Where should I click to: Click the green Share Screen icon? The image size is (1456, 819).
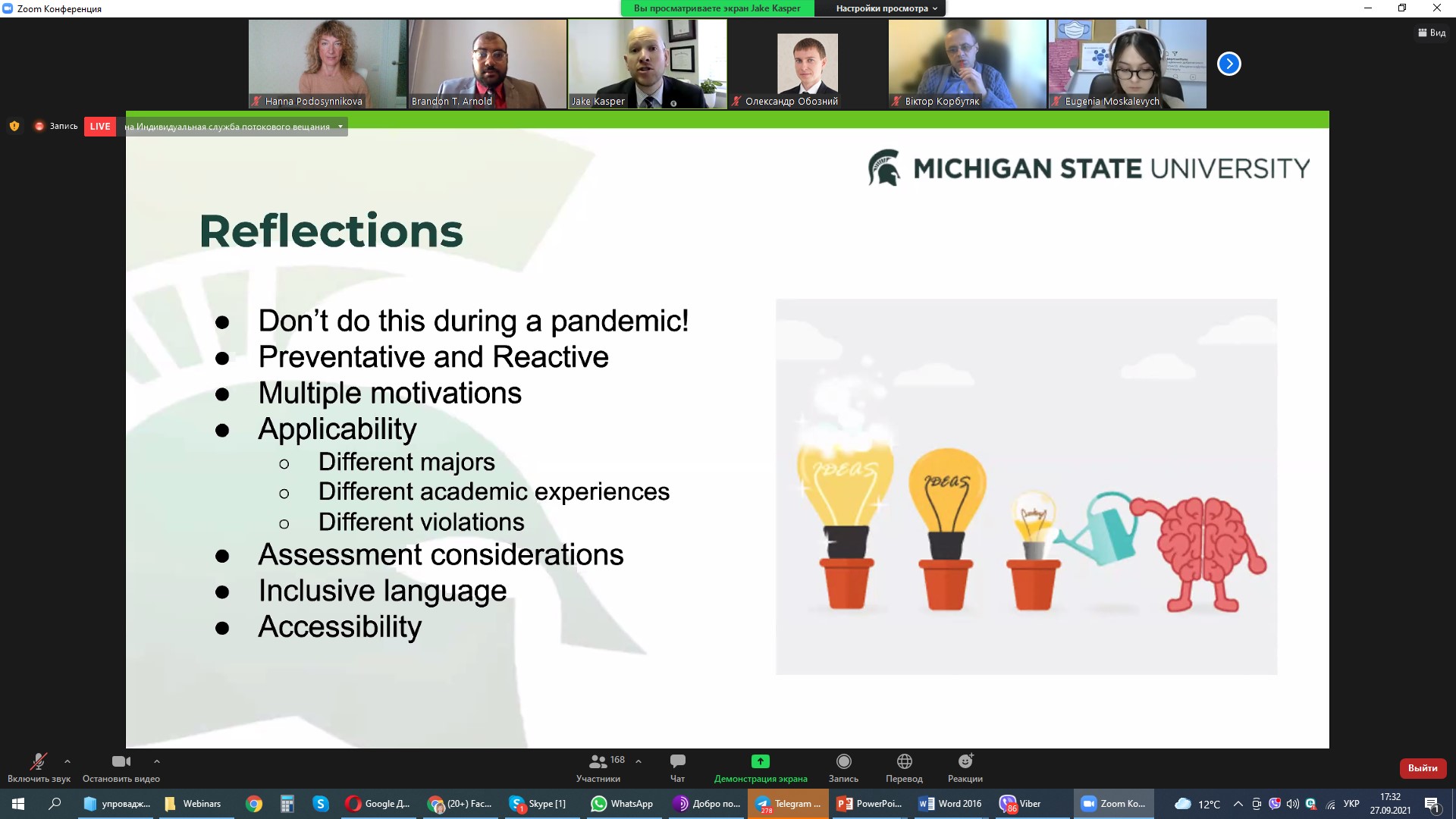(x=760, y=761)
